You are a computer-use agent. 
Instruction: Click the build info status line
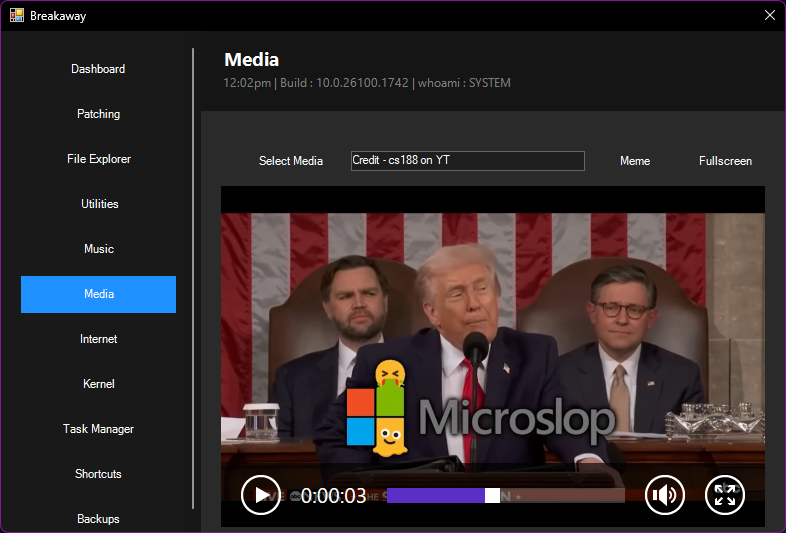pos(367,83)
